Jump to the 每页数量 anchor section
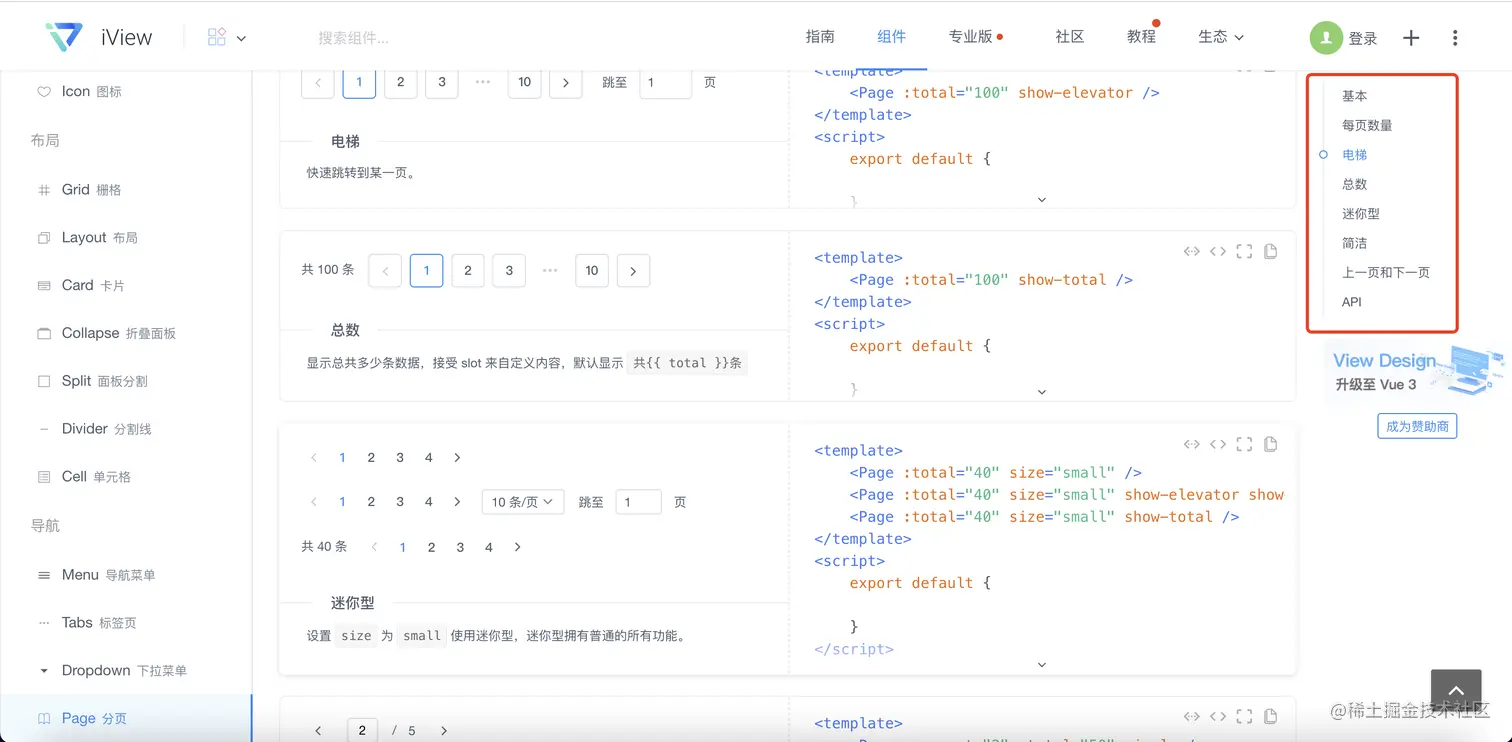Viewport: 1512px width, 742px height. pyautogui.click(x=1367, y=125)
